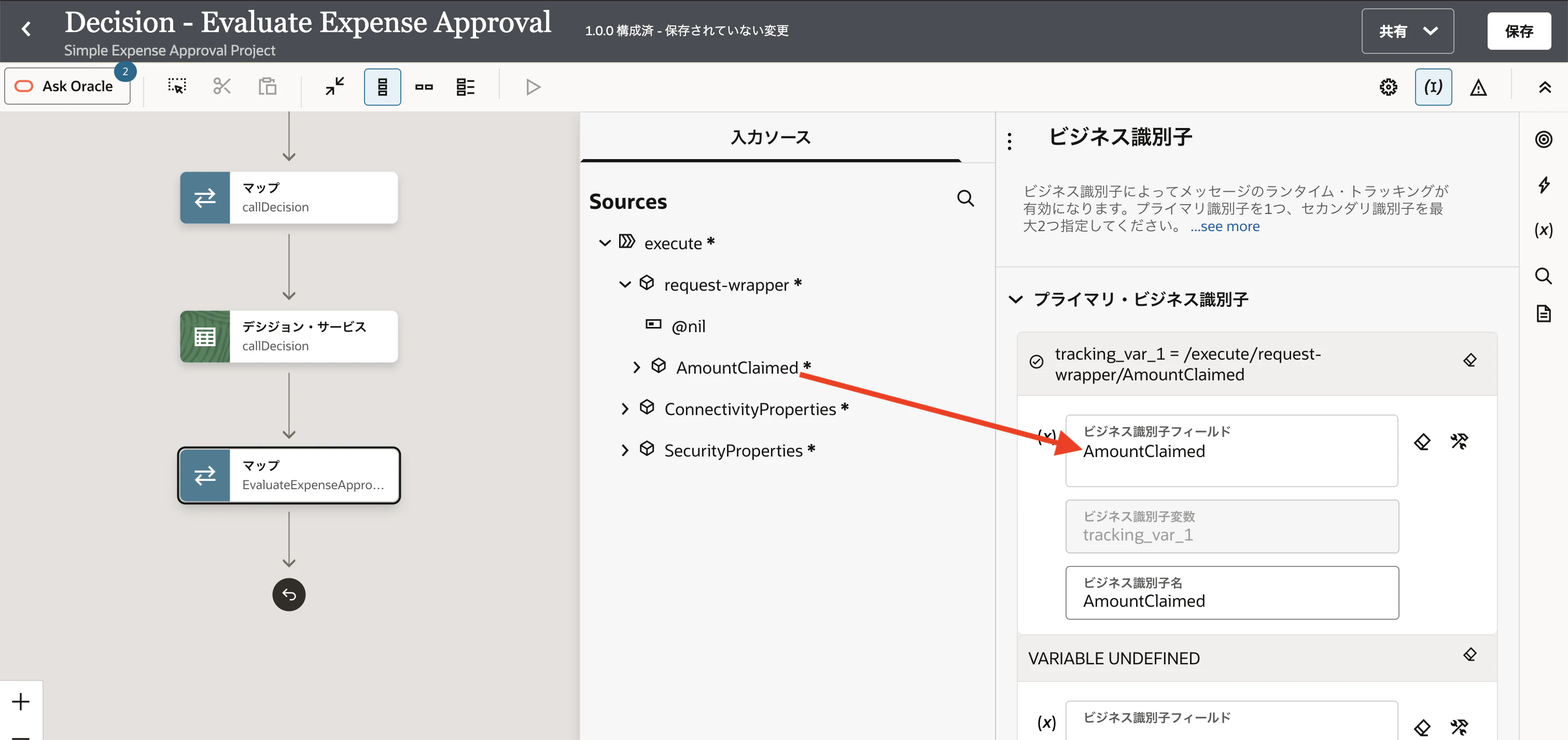Open tools icon beside AmountClaimed field
The height and width of the screenshot is (740, 1568).
coord(1459,442)
